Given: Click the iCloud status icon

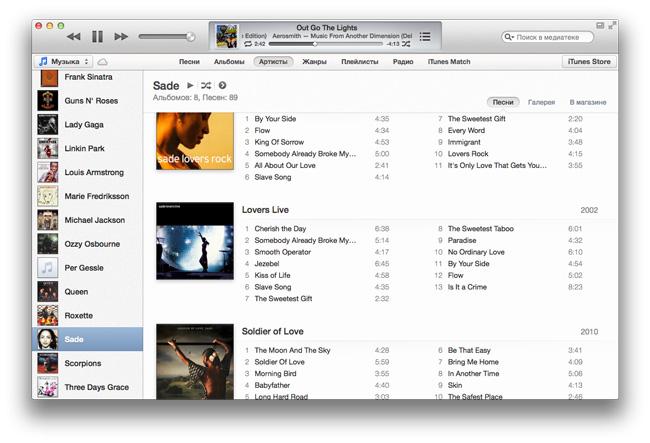Looking at the screenshot, I should click(x=102, y=62).
